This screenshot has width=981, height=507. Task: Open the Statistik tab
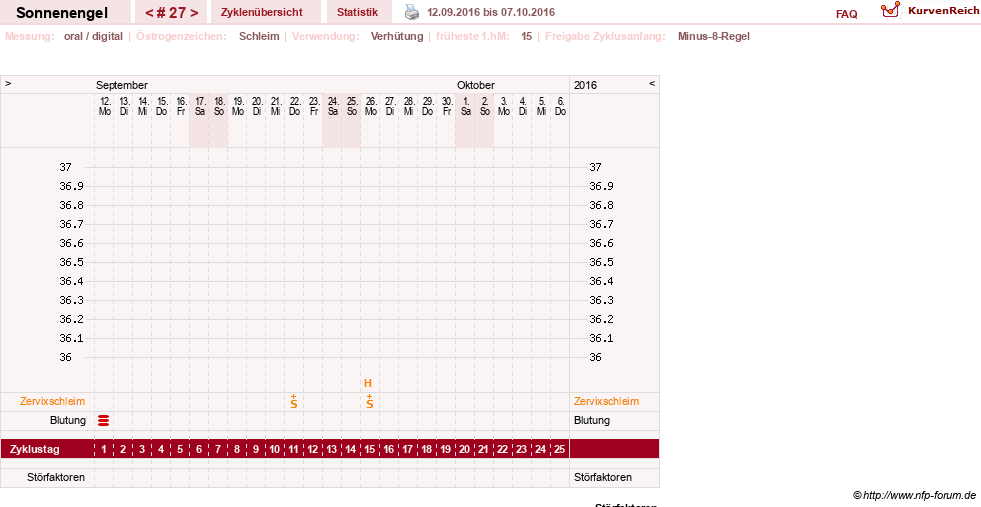point(357,13)
